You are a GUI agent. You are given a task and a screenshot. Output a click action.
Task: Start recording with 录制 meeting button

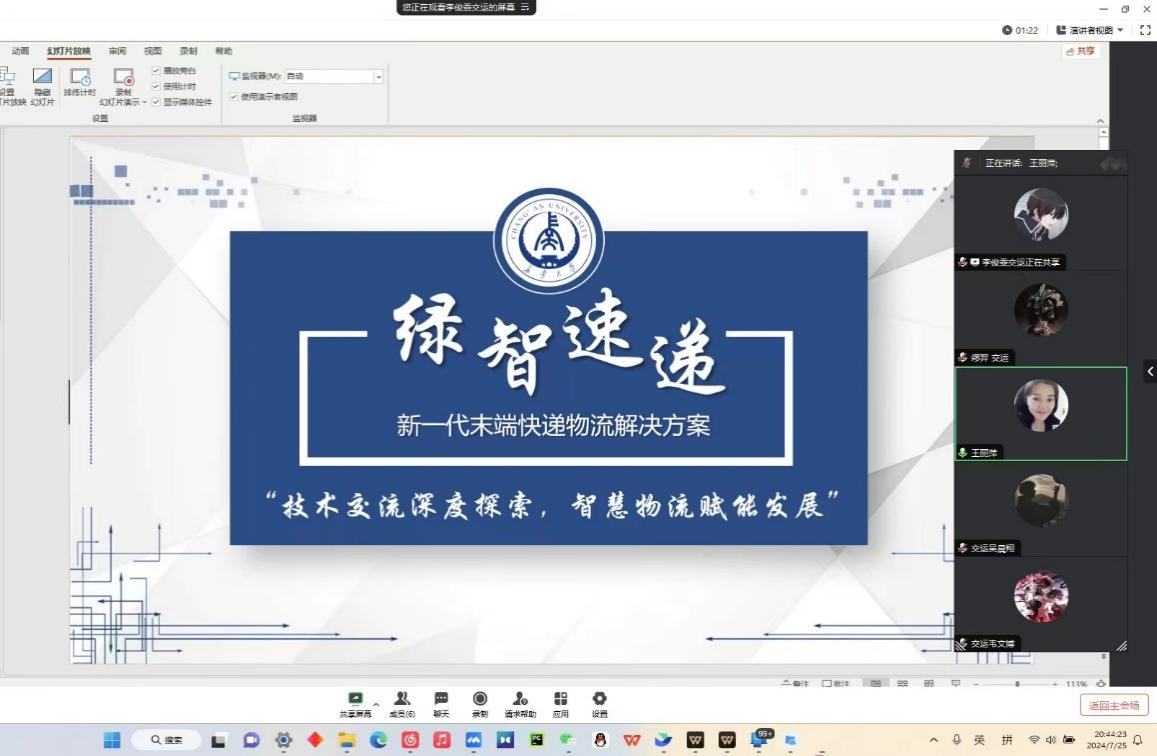480,699
